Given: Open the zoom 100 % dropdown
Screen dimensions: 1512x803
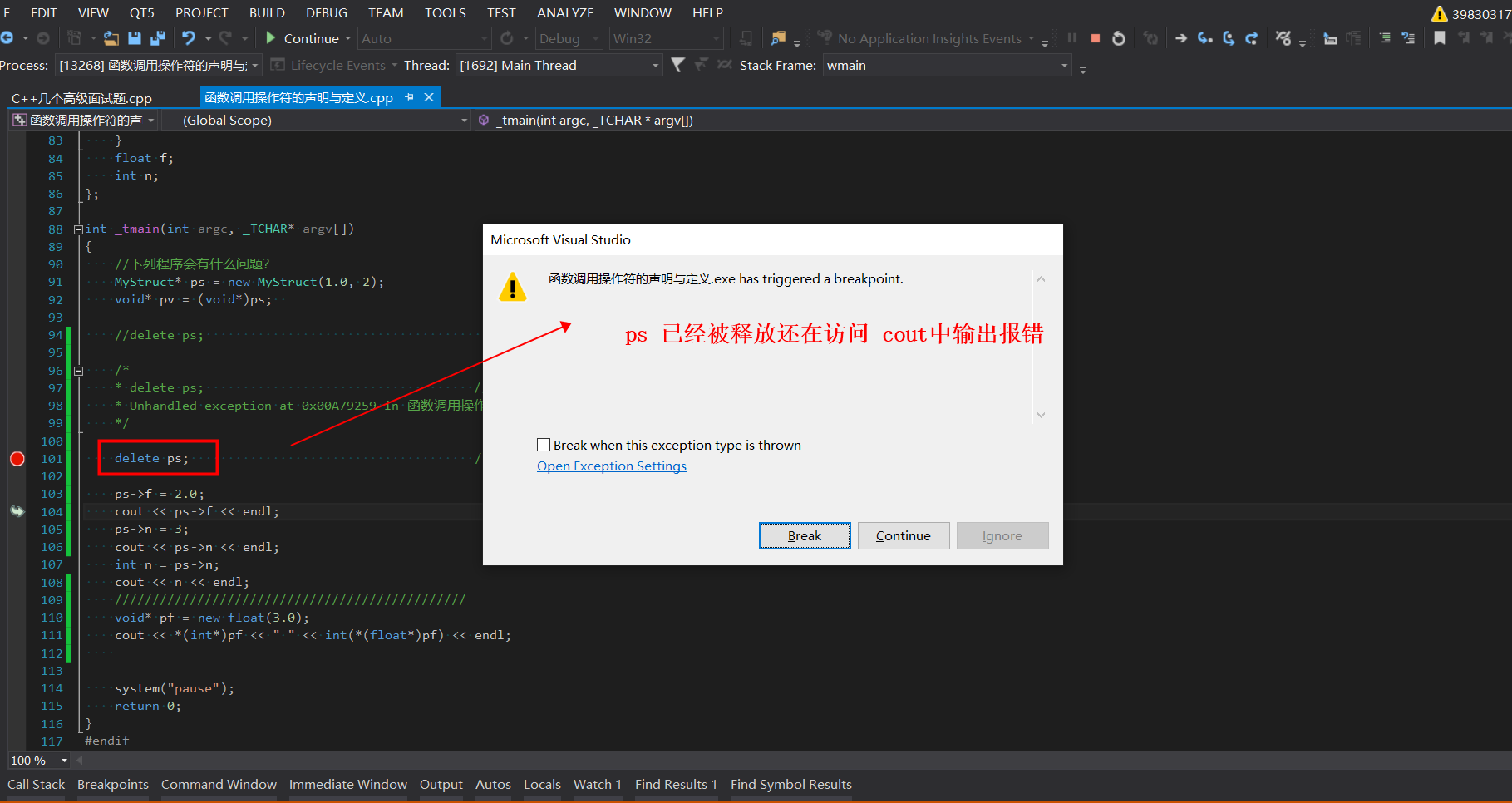Looking at the screenshot, I should (x=64, y=761).
